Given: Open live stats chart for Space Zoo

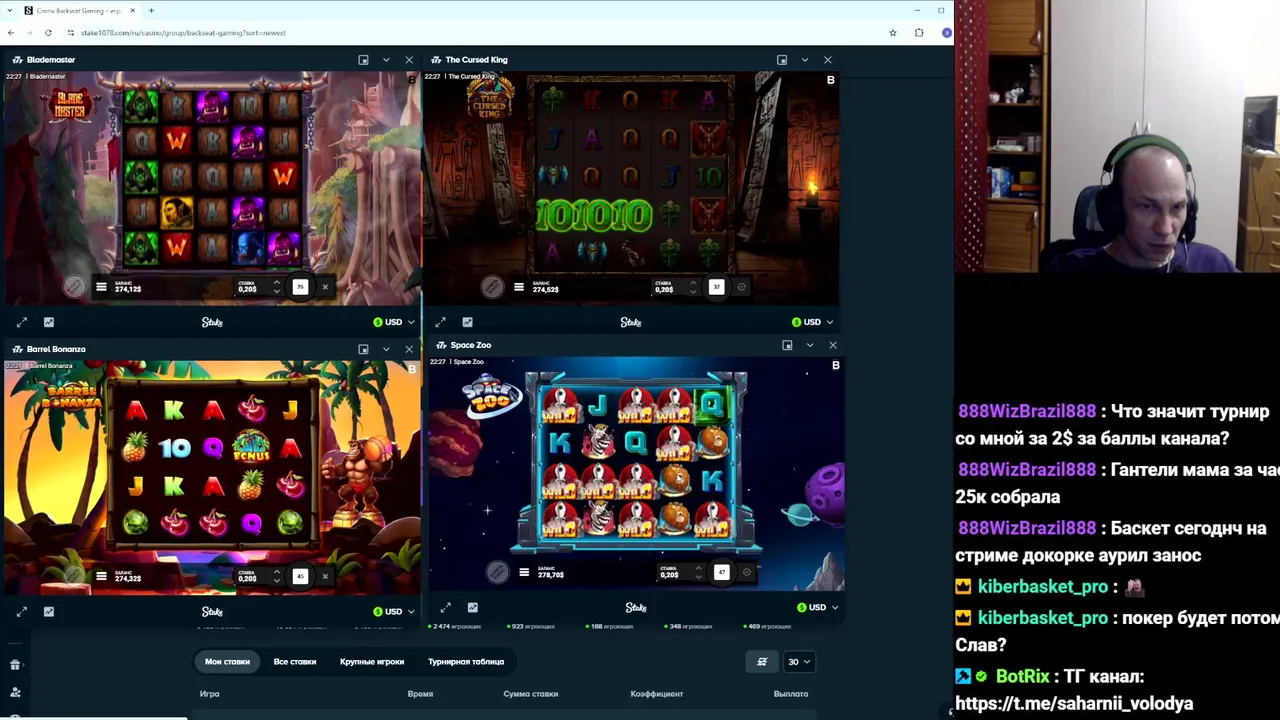Looking at the screenshot, I should pos(473,607).
